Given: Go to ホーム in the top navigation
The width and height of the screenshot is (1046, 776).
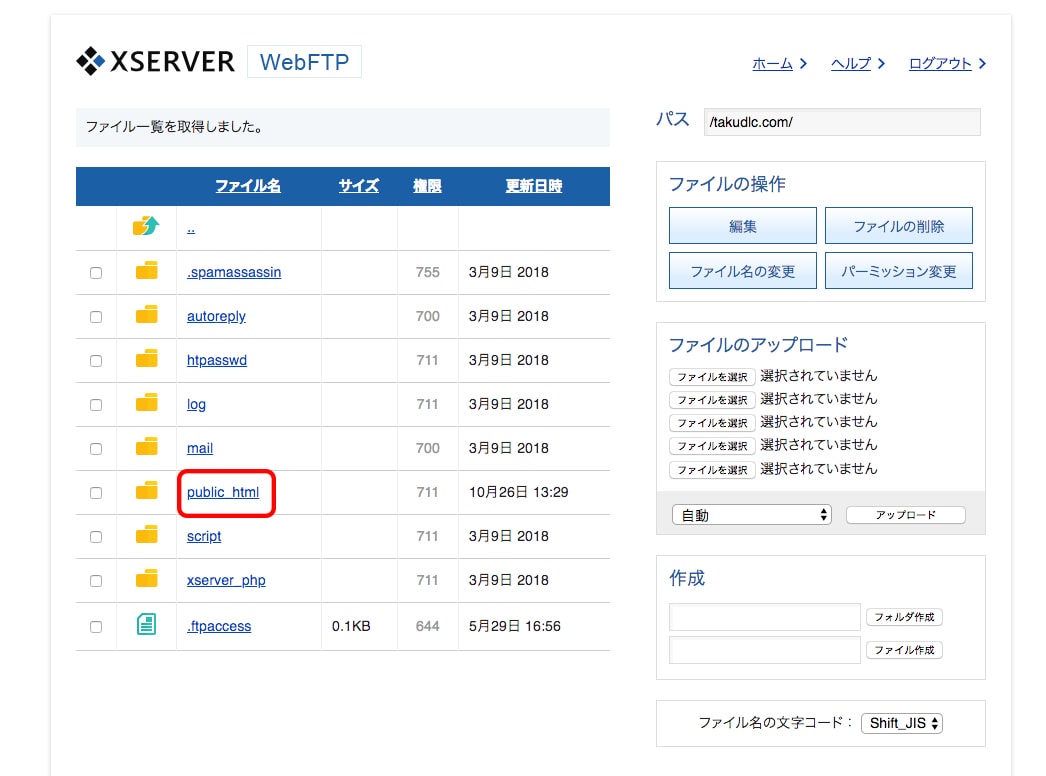Looking at the screenshot, I should click(772, 64).
